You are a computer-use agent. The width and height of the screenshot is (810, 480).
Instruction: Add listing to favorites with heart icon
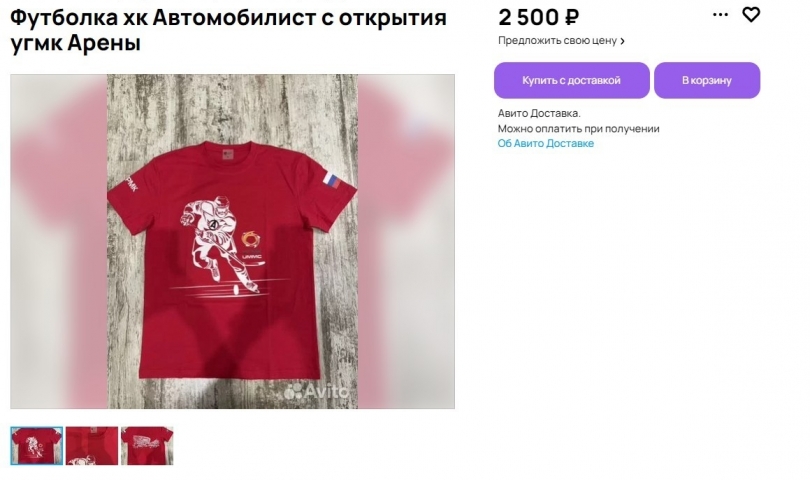pyautogui.click(x=751, y=14)
